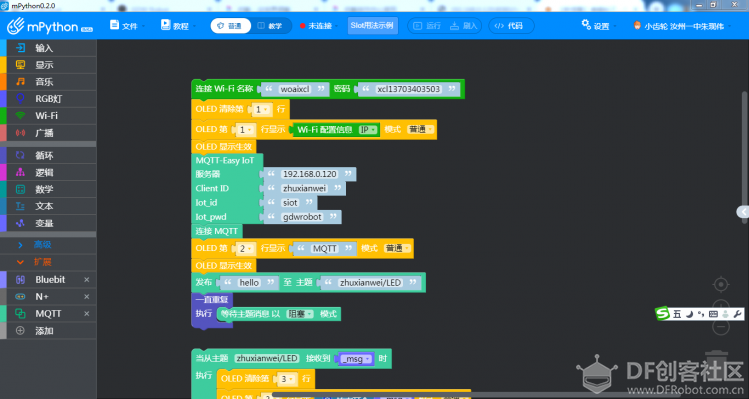The width and height of the screenshot is (749, 399).
Task: Edit the Wi-Fi password field xcl13703403503
Action: click(x=408, y=89)
